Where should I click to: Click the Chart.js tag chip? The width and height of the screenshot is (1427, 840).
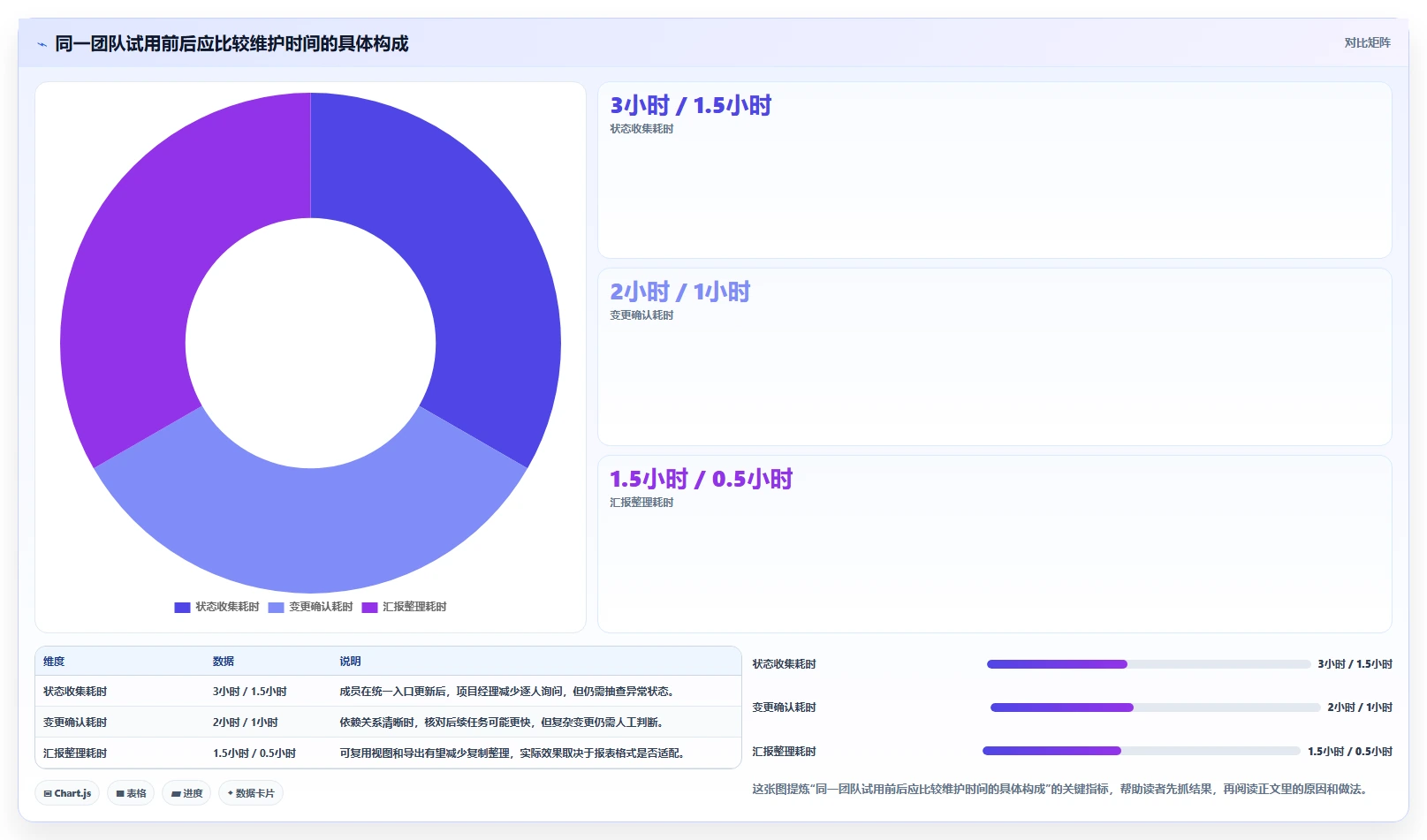click(x=67, y=793)
